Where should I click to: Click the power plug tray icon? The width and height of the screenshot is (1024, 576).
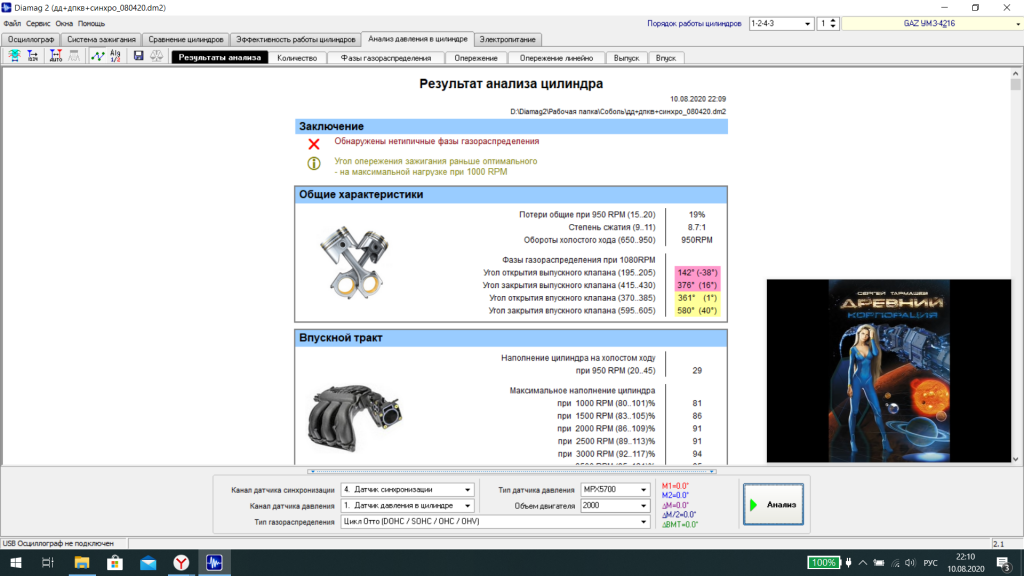click(x=848, y=562)
